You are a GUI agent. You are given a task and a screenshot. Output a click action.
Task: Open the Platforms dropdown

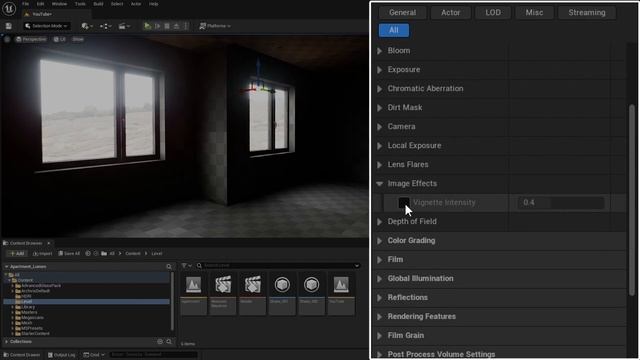coord(215,26)
